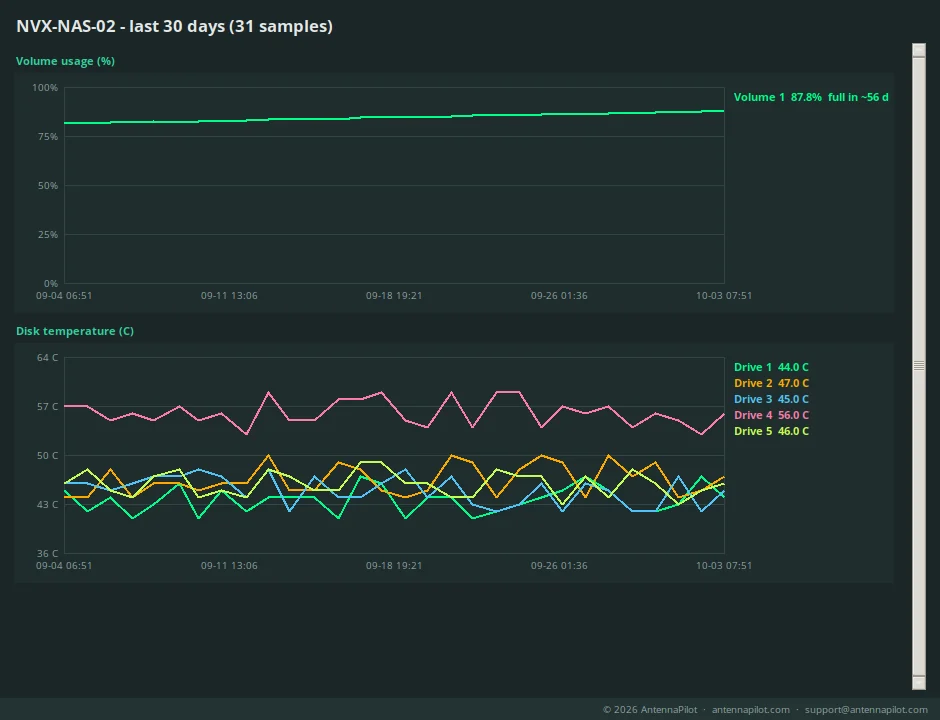Image resolution: width=940 pixels, height=720 pixels.
Task: Click the 100% axis label in Volume chart
Action: coord(45,88)
